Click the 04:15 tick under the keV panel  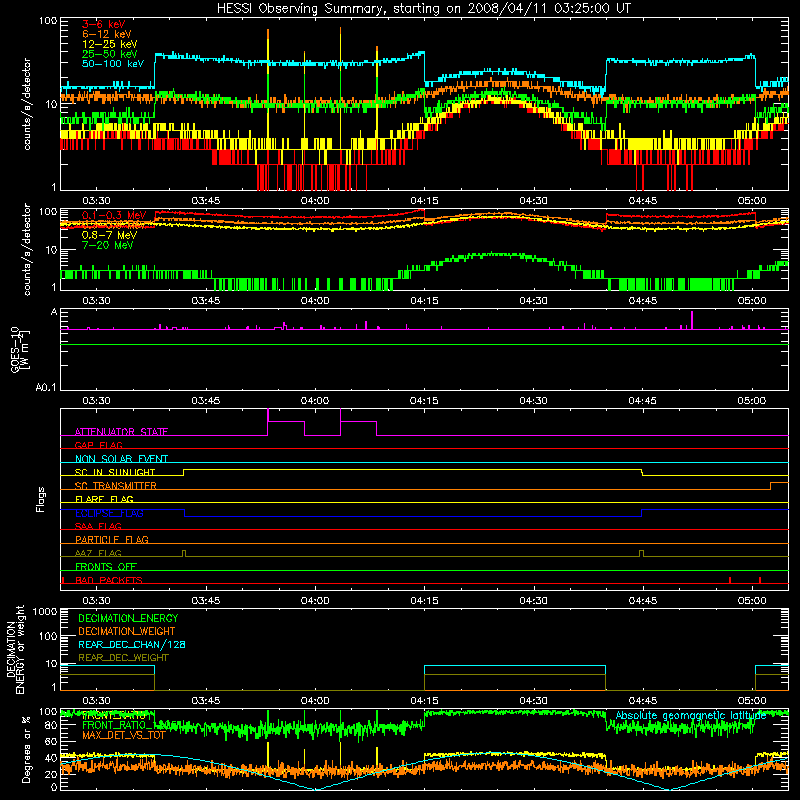(424, 201)
